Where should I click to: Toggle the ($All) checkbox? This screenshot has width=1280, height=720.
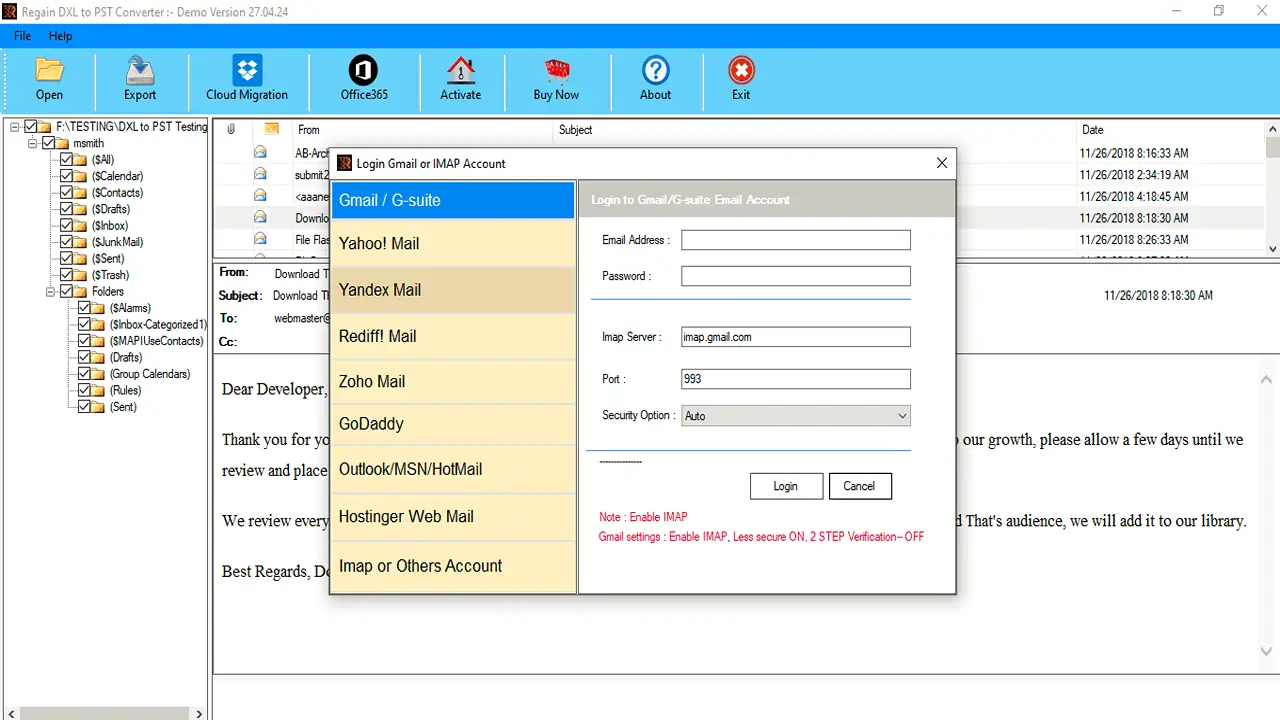pyautogui.click(x=66, y=160)
